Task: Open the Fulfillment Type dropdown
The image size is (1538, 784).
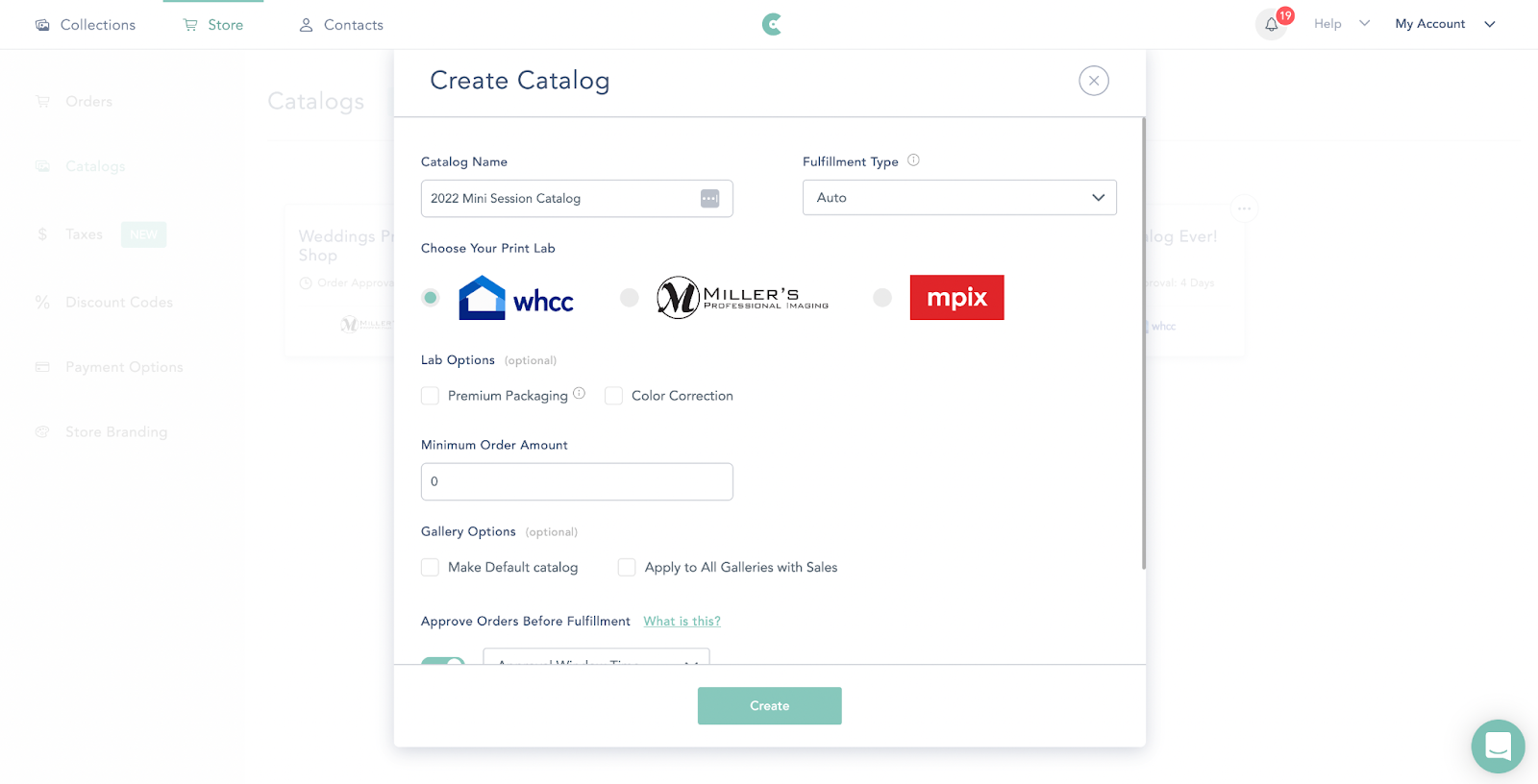Action: pyautogui.click(x=959, y=198)
